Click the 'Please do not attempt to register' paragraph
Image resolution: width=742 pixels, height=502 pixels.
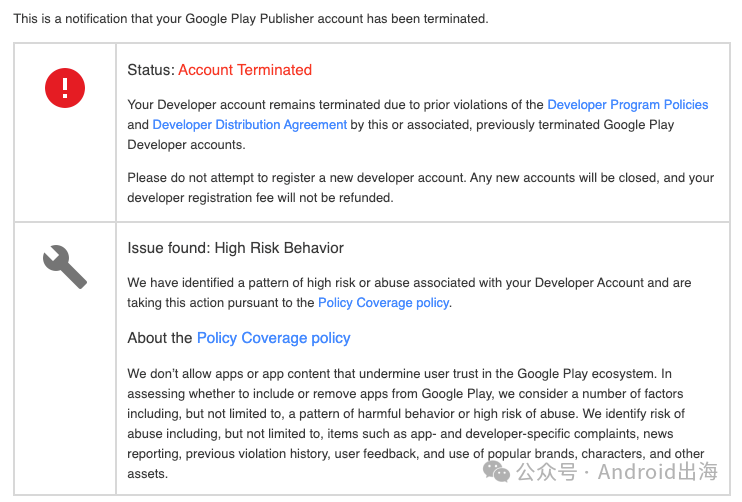(x=420, y=188)
